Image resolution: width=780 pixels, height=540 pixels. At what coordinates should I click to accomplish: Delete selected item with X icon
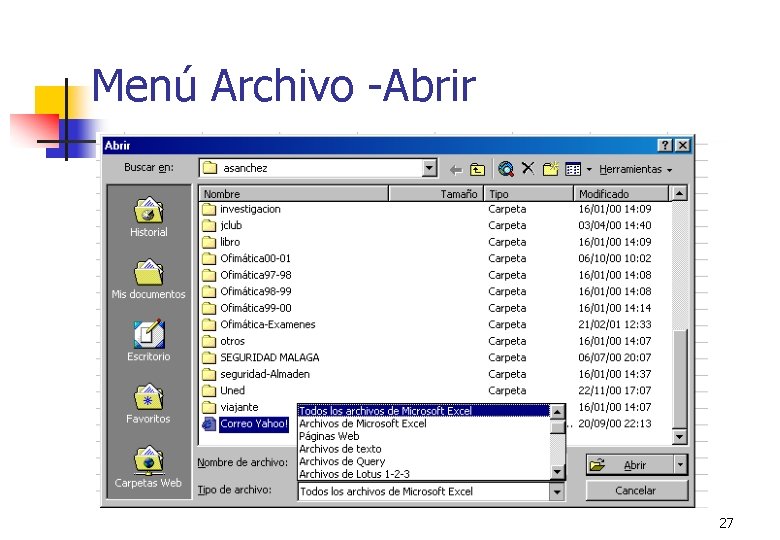point(528,169)
